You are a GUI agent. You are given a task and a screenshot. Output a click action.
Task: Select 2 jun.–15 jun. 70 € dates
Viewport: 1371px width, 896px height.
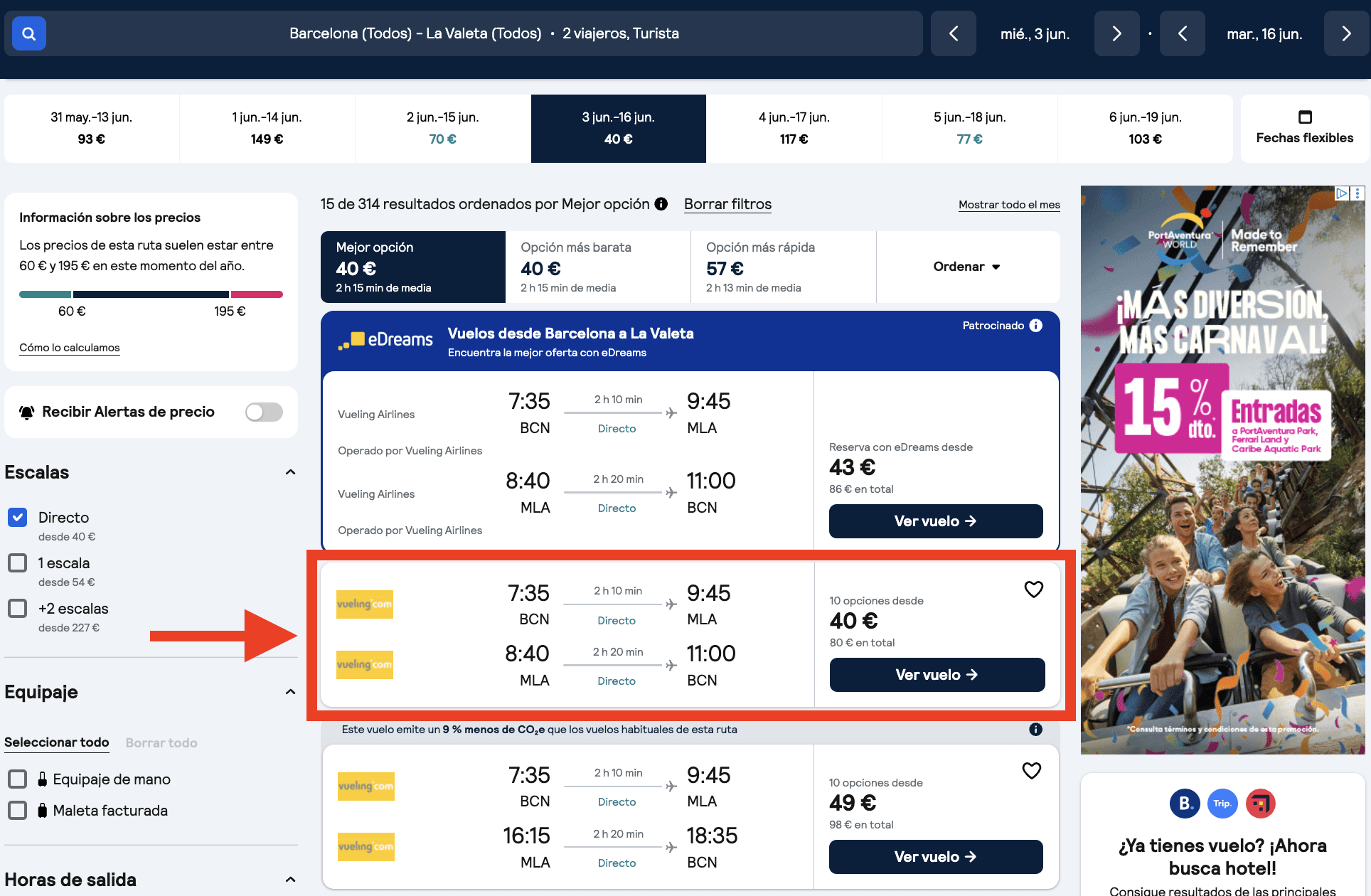point(443,128)
